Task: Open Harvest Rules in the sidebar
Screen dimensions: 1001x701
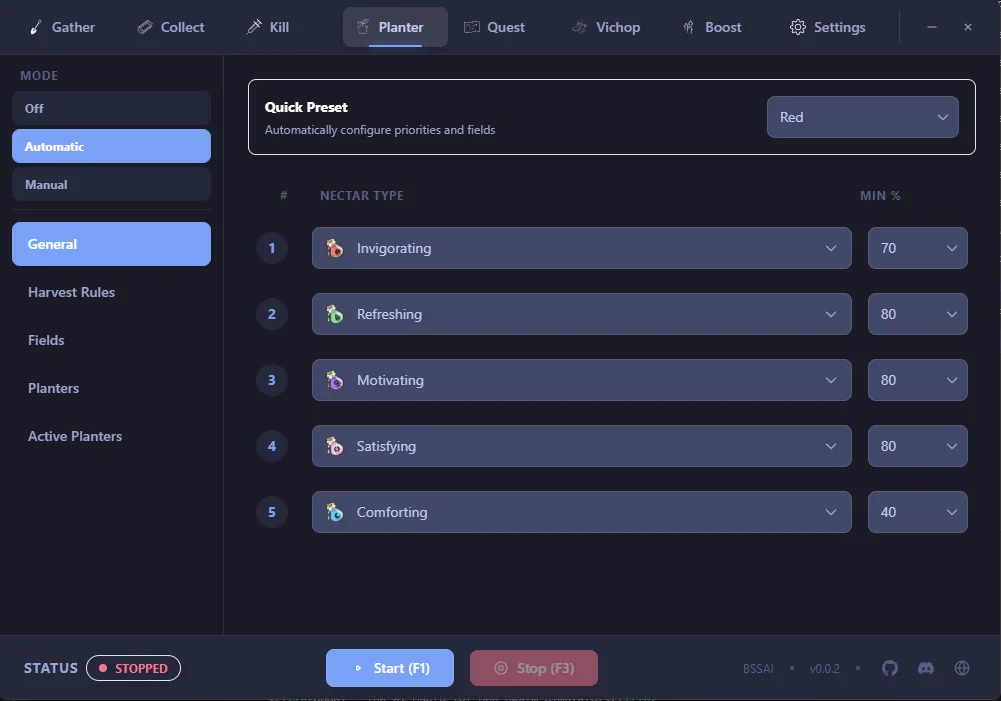Action: tap(71, 292)
